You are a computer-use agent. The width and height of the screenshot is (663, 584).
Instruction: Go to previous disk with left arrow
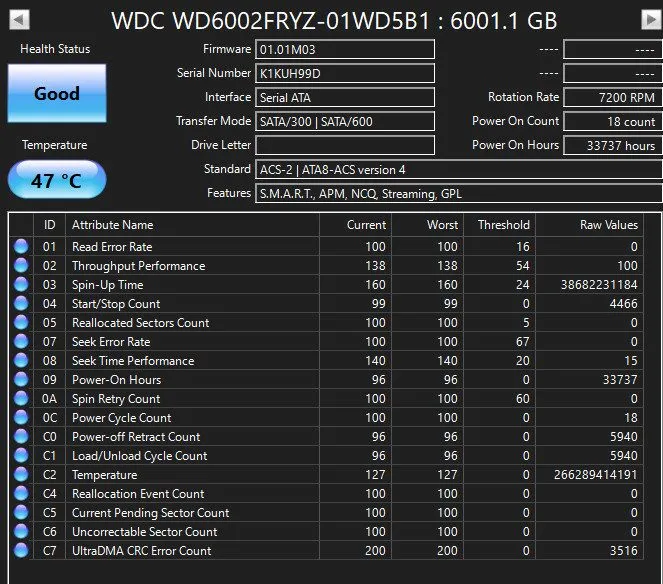click(x=19, y=19)
